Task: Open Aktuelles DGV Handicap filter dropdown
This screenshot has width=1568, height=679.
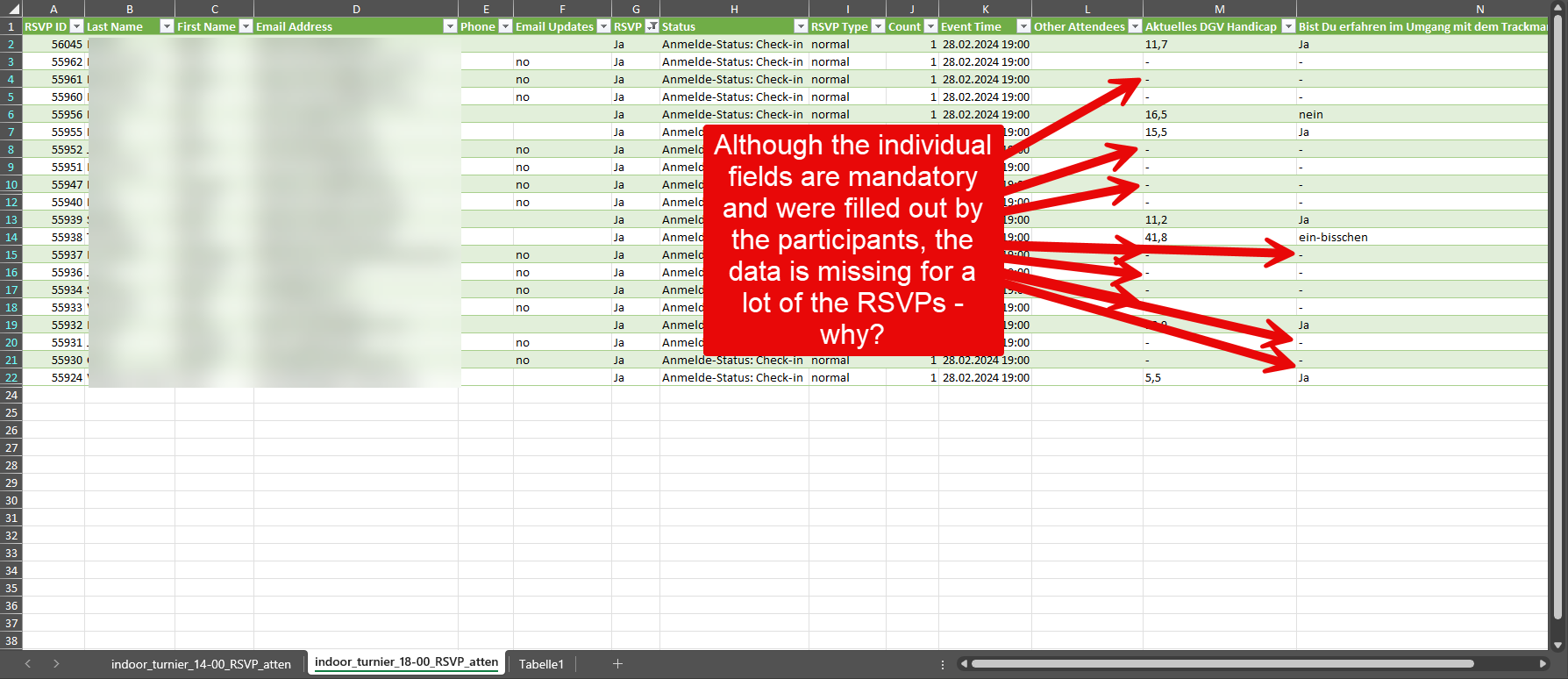Action: tap(1288, 26)
